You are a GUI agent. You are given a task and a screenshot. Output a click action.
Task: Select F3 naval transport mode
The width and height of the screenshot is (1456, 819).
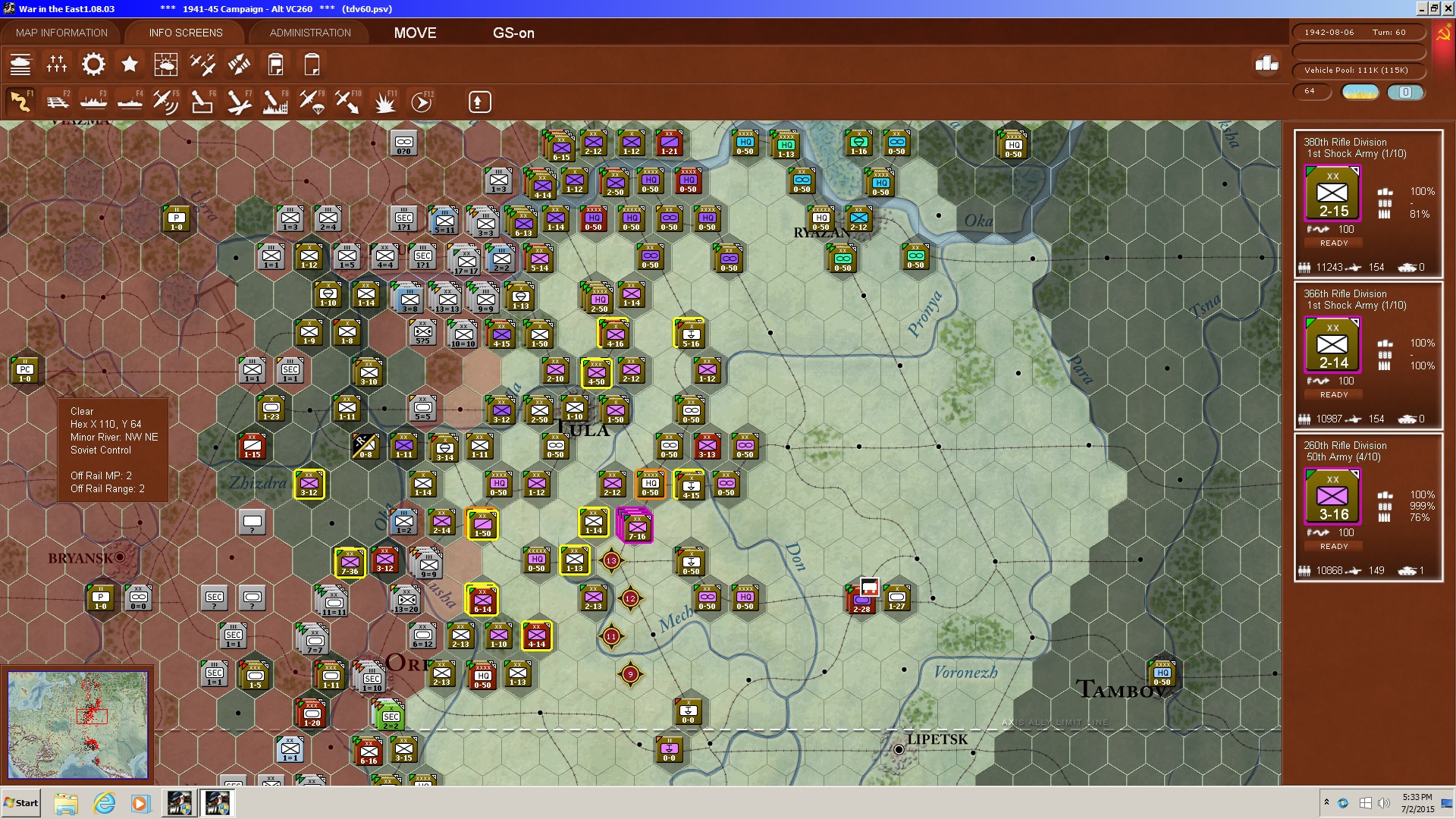[93, 102]
